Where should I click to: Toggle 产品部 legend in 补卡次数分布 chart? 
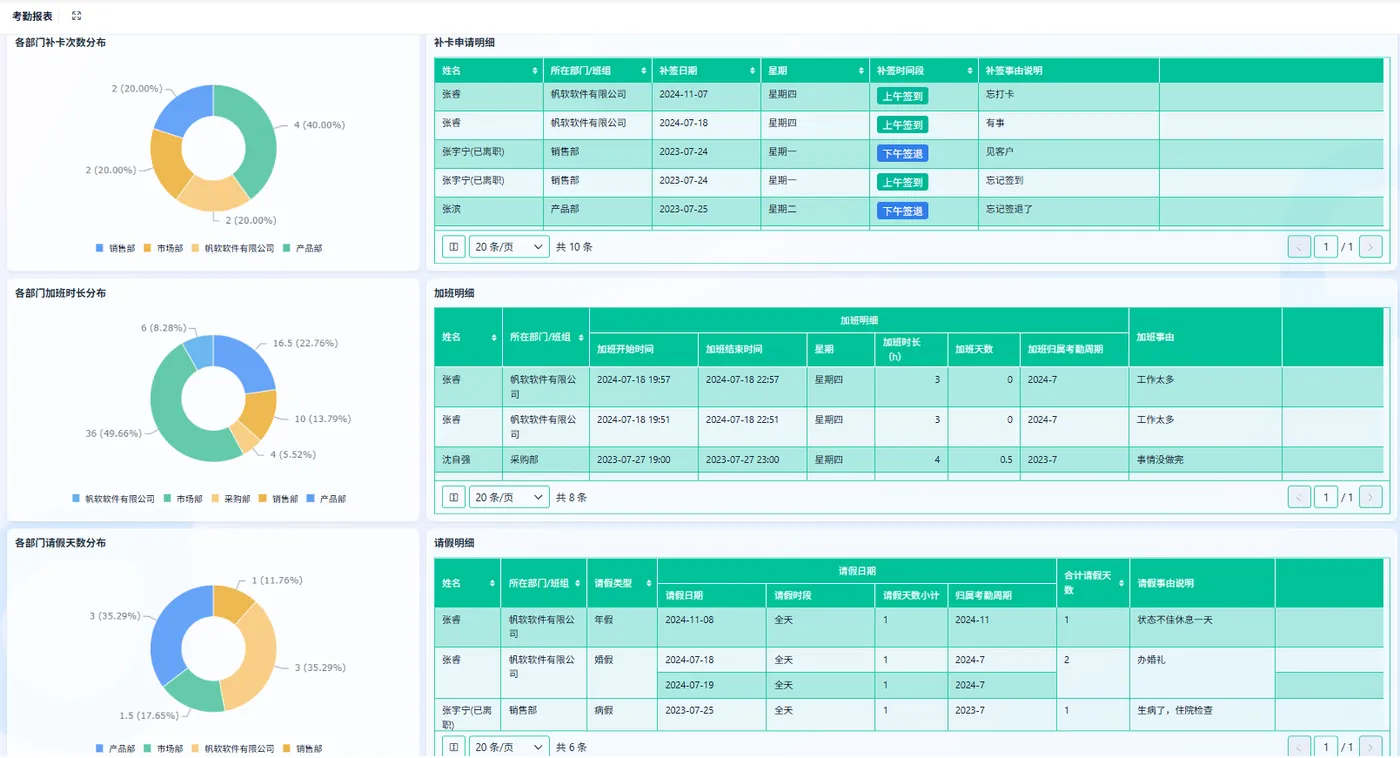[303, 248]
